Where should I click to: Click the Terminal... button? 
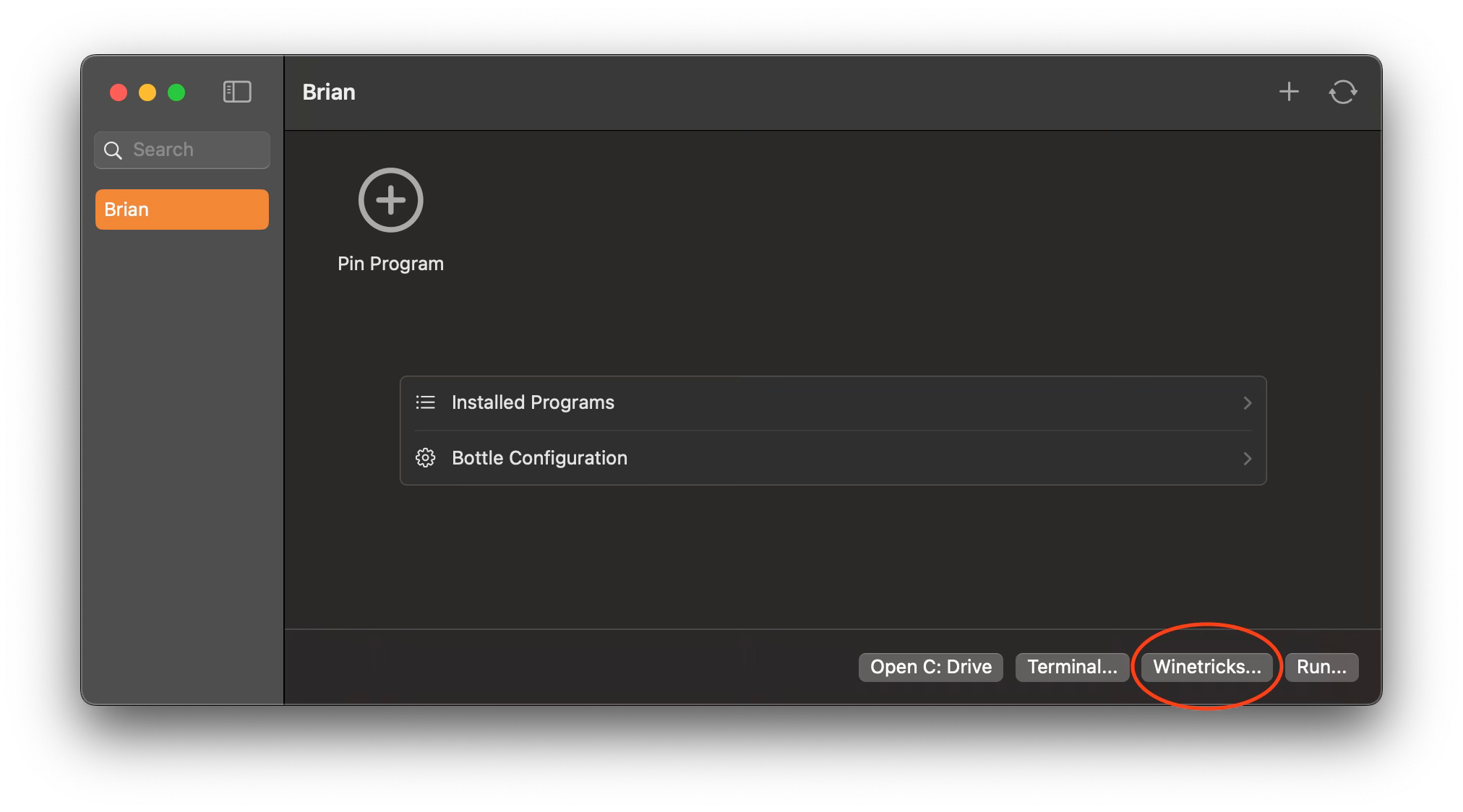coord(1072,667)
